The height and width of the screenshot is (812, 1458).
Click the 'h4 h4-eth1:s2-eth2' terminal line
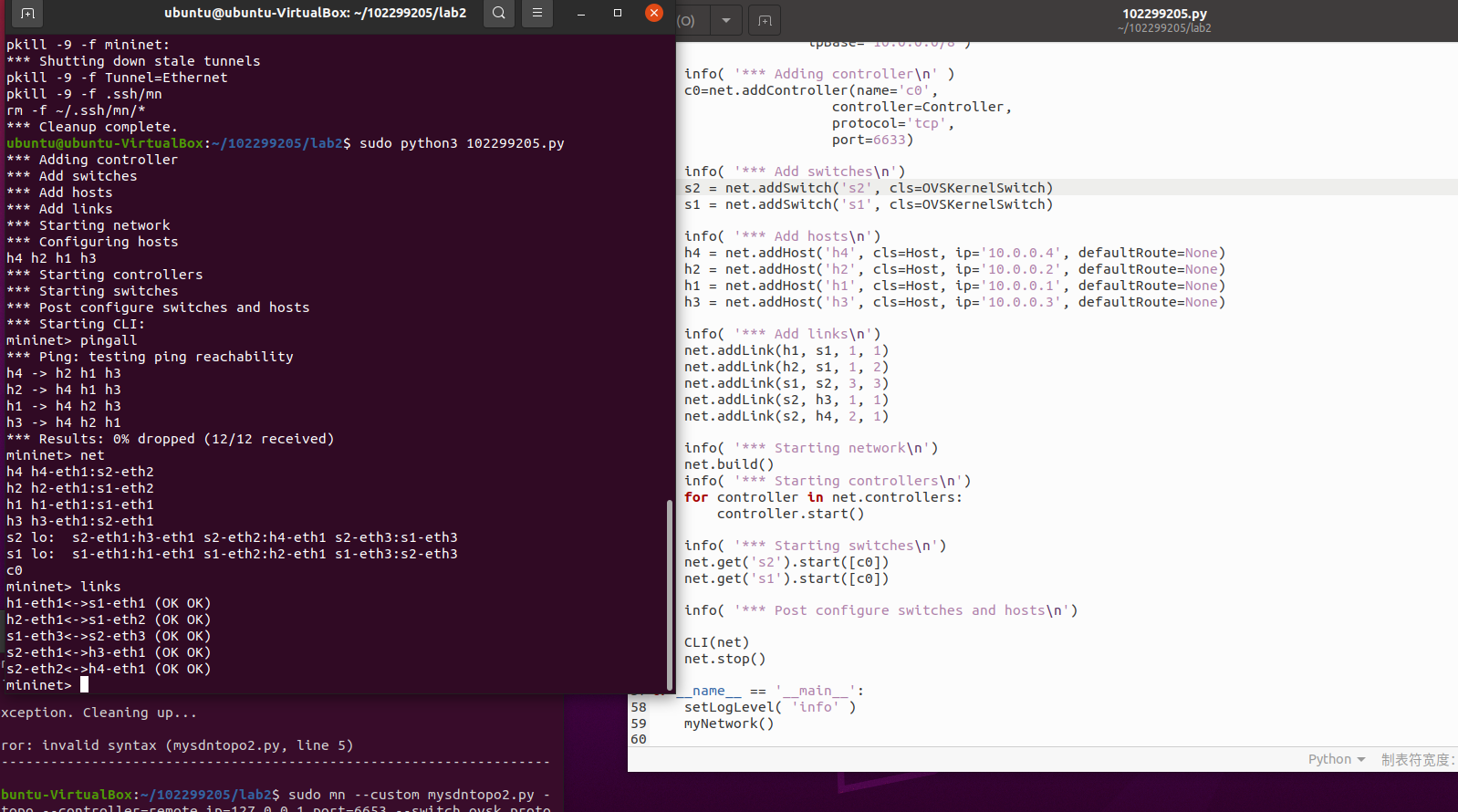pos(80,472)
